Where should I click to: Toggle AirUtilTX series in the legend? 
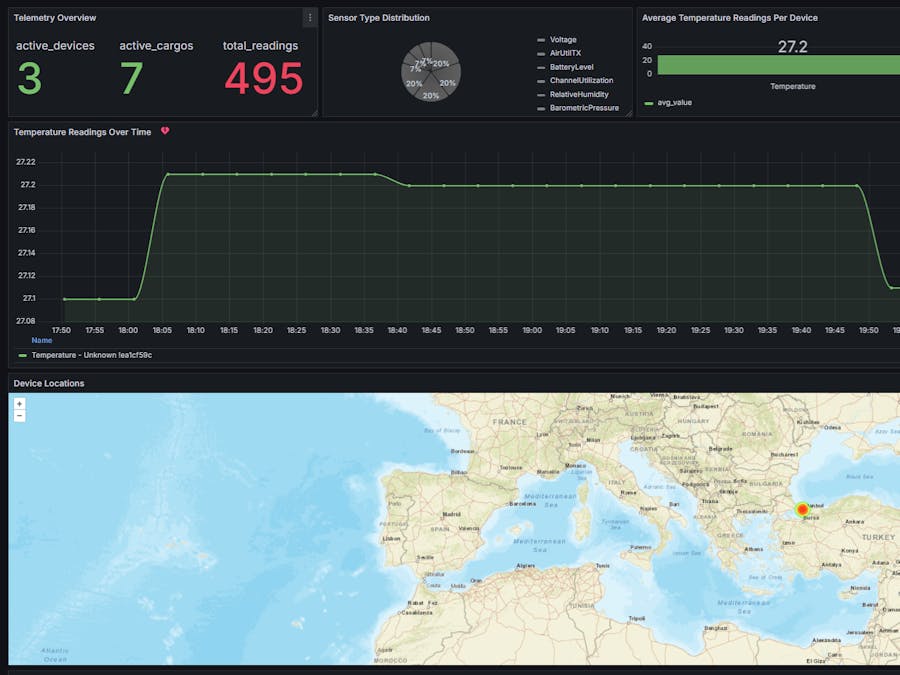click(565, 53)
